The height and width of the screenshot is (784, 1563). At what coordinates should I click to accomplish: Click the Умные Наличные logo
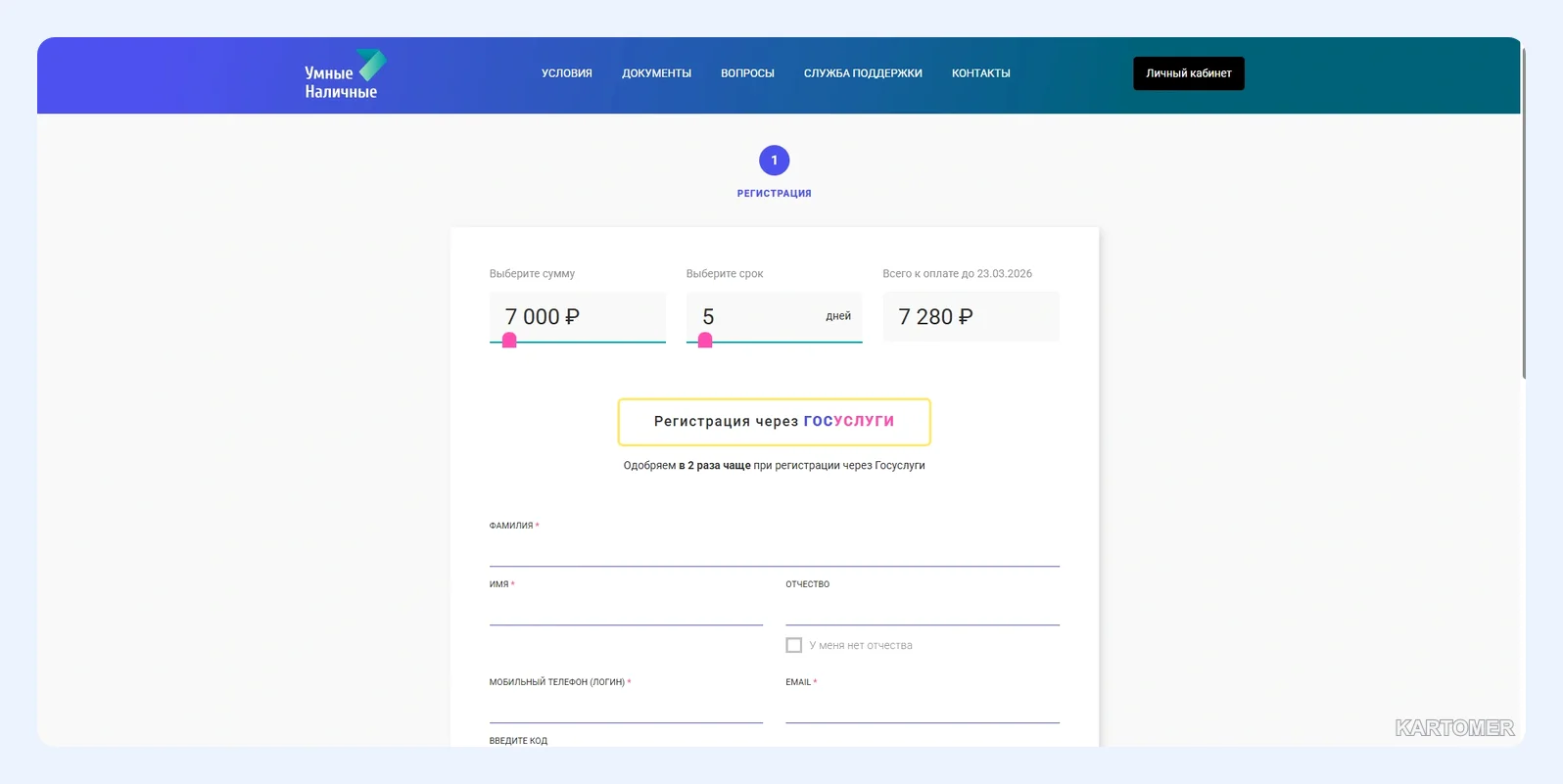[345, 74]
